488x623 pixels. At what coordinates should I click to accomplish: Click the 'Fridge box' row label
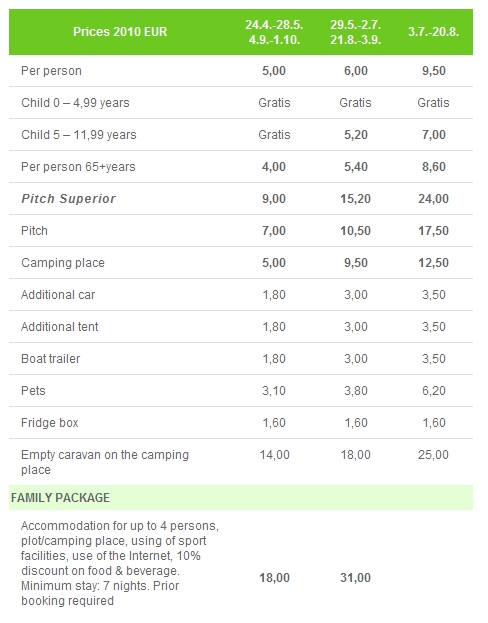coord(50,423)
